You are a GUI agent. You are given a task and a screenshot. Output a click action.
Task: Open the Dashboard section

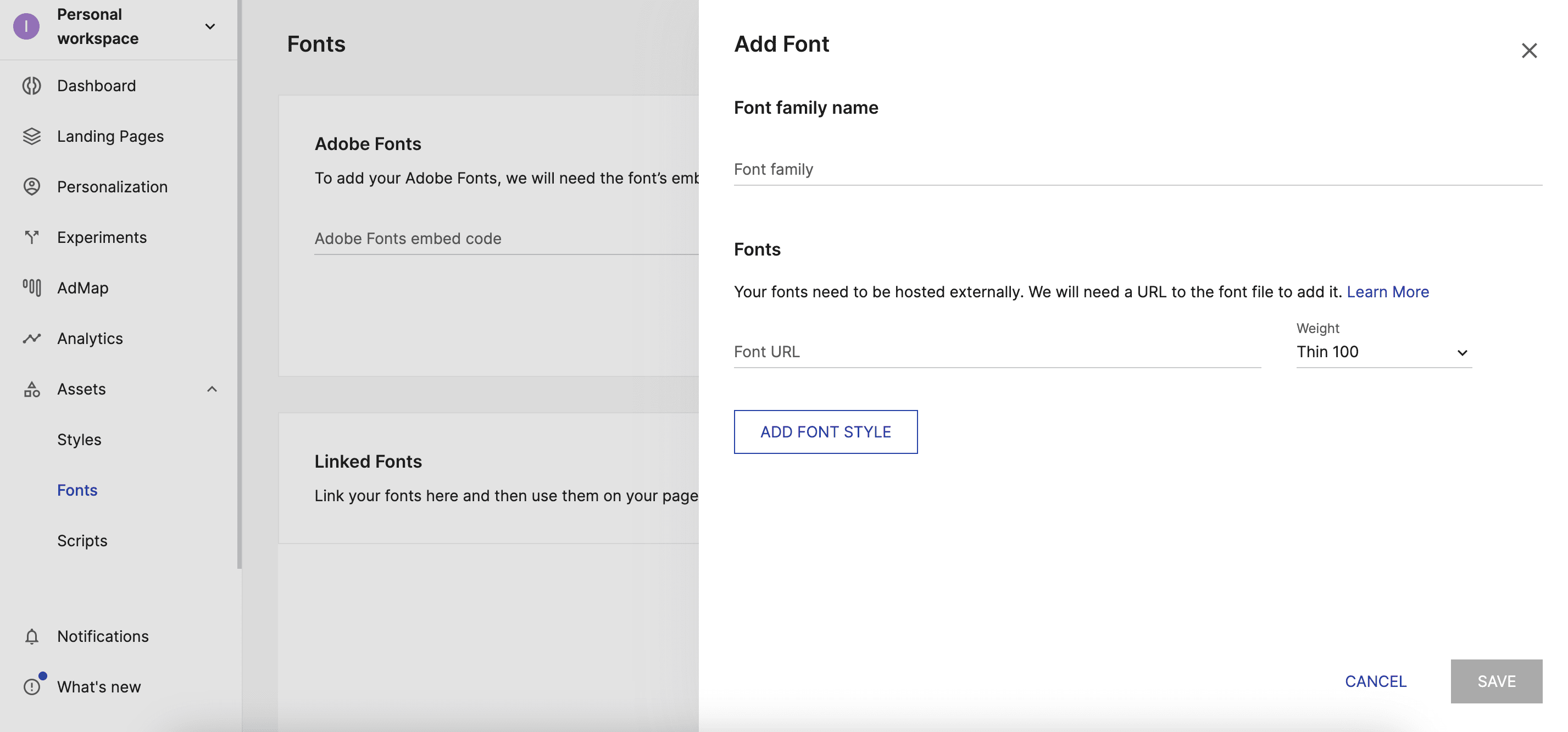click(x=96, y=85)
